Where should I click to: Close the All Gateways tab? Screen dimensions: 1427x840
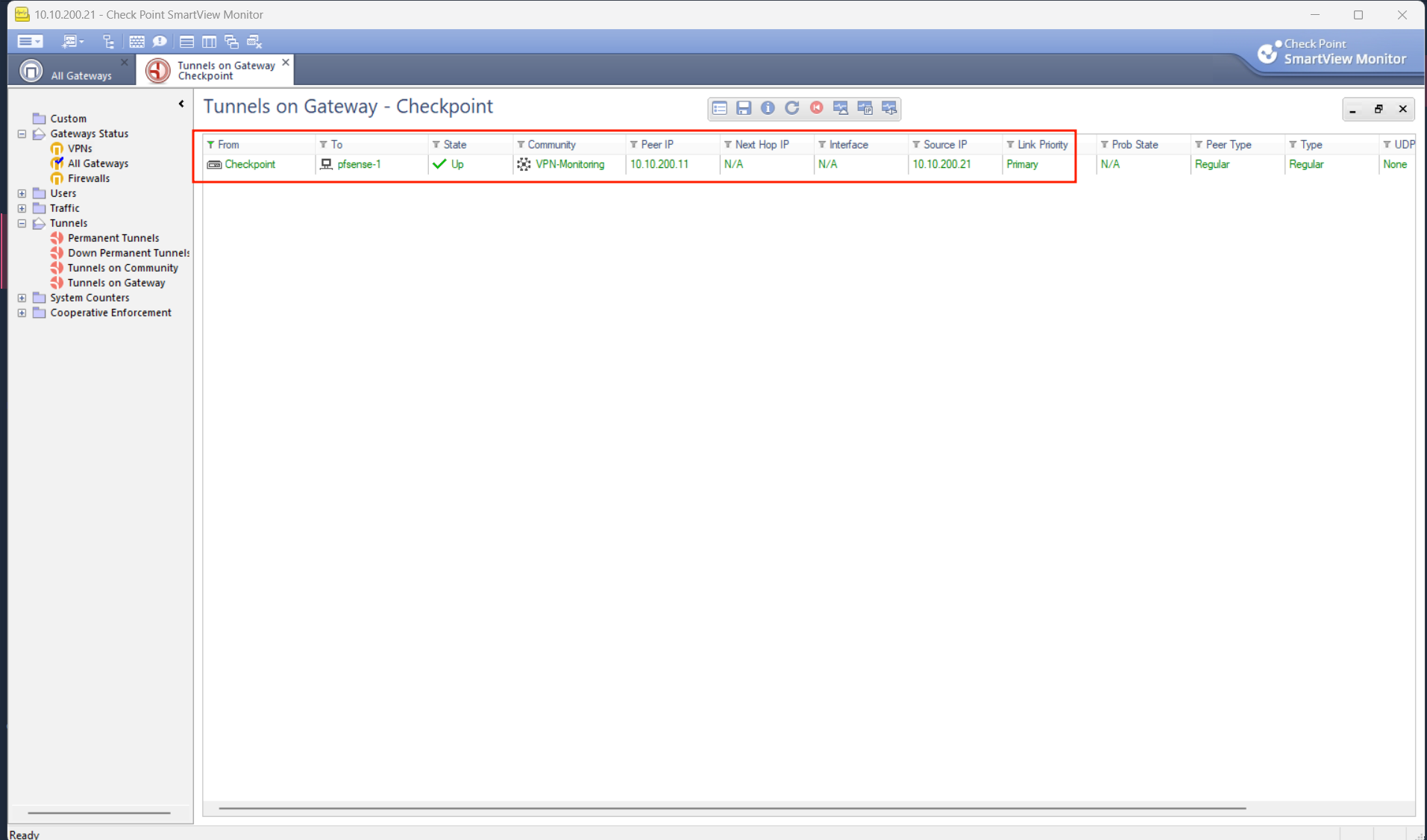[x=125, y=62]
